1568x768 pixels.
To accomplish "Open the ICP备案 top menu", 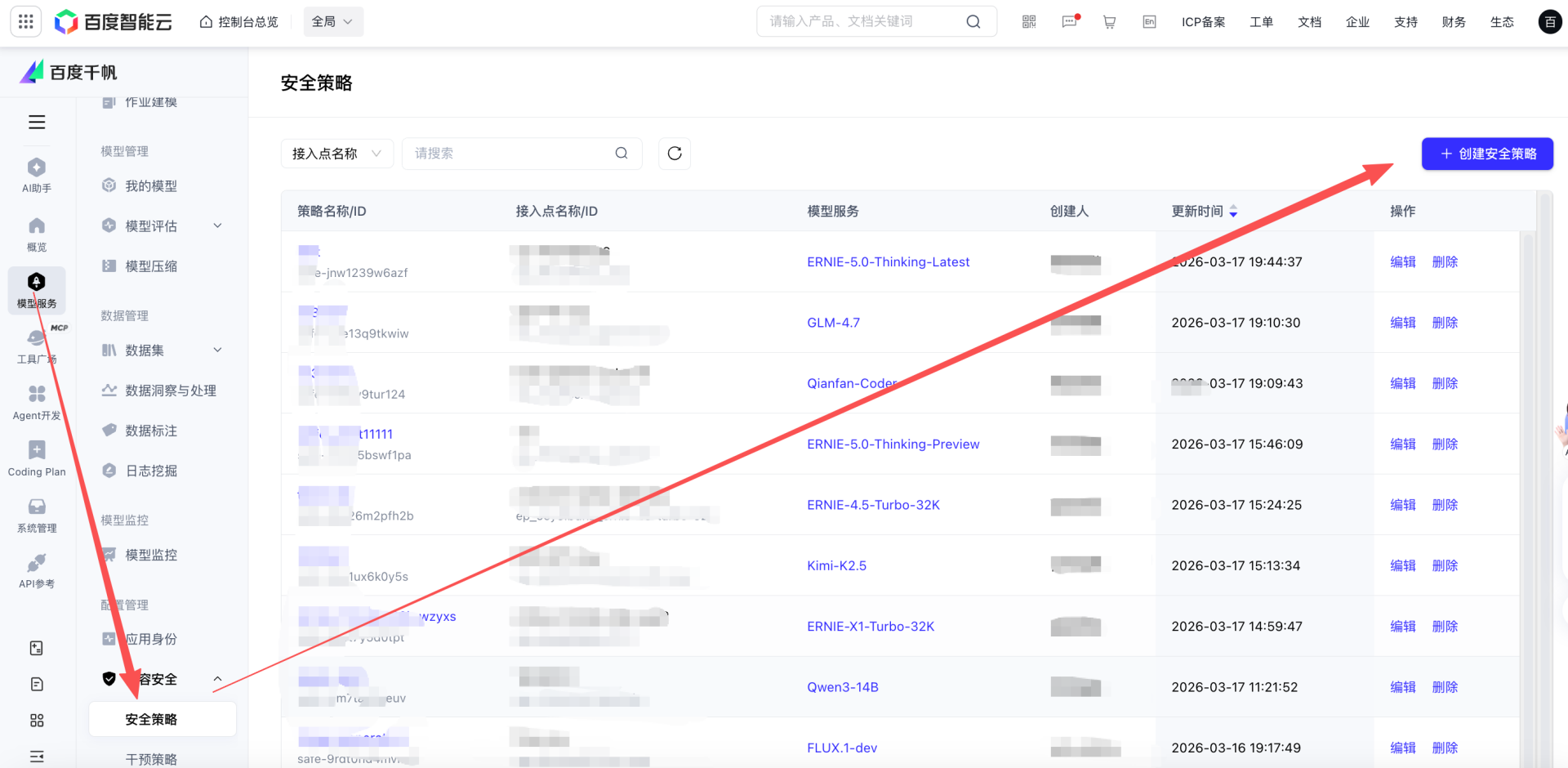I will click(x=1203, y=22).
